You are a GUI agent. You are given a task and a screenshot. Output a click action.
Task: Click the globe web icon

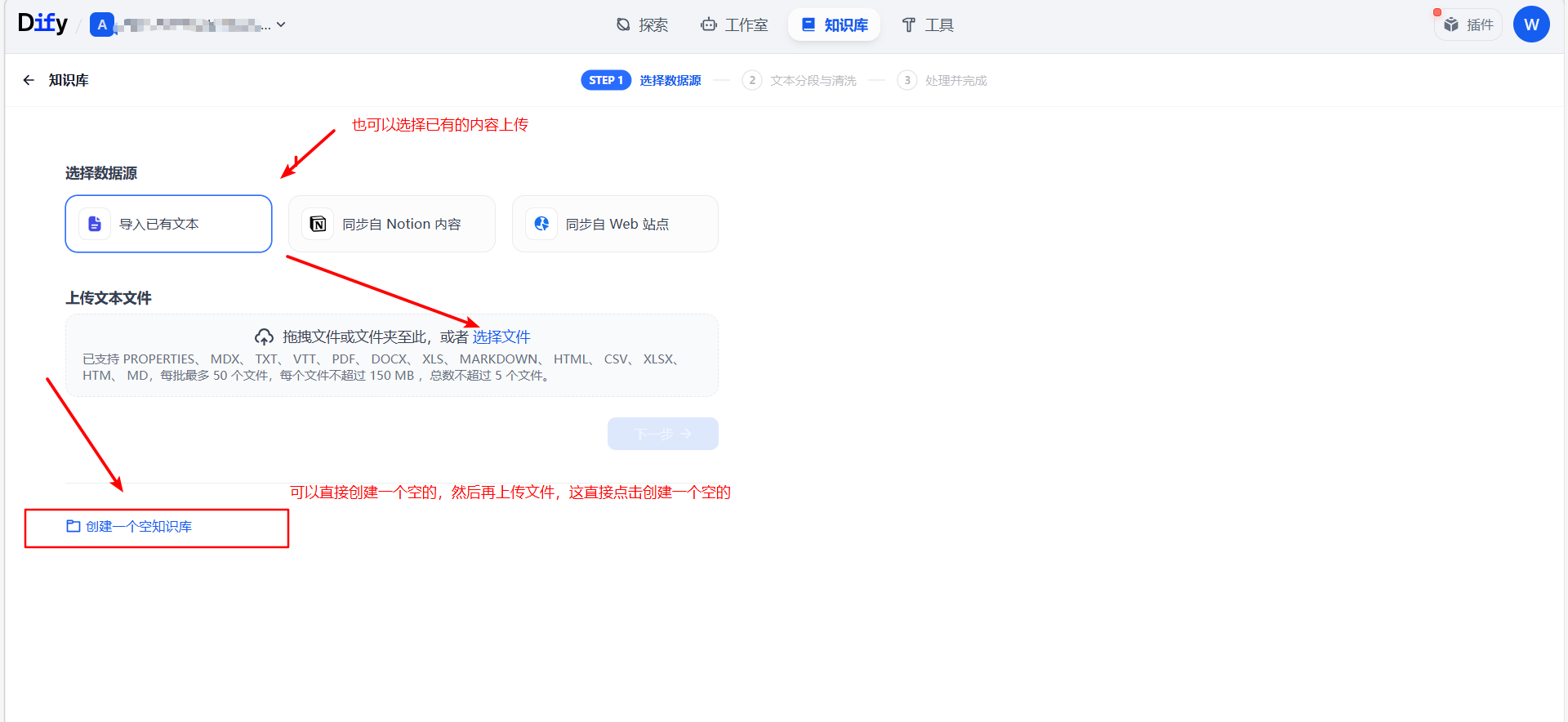pyautogui.click(x=541, y=224)
